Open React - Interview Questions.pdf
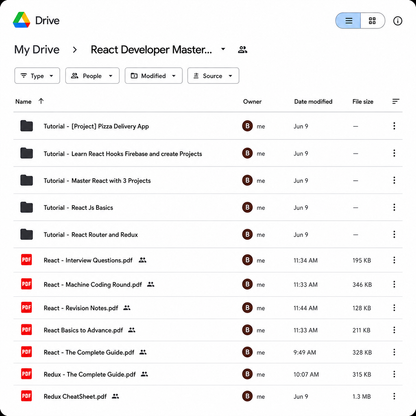 88,260
